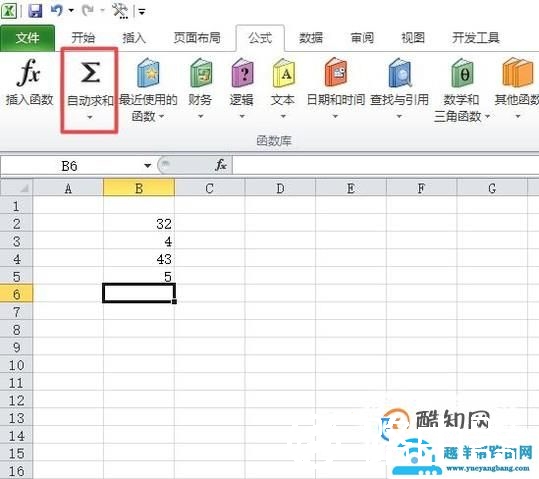
Task: Open the Undo history dropdown arrow
Action: 71,10
